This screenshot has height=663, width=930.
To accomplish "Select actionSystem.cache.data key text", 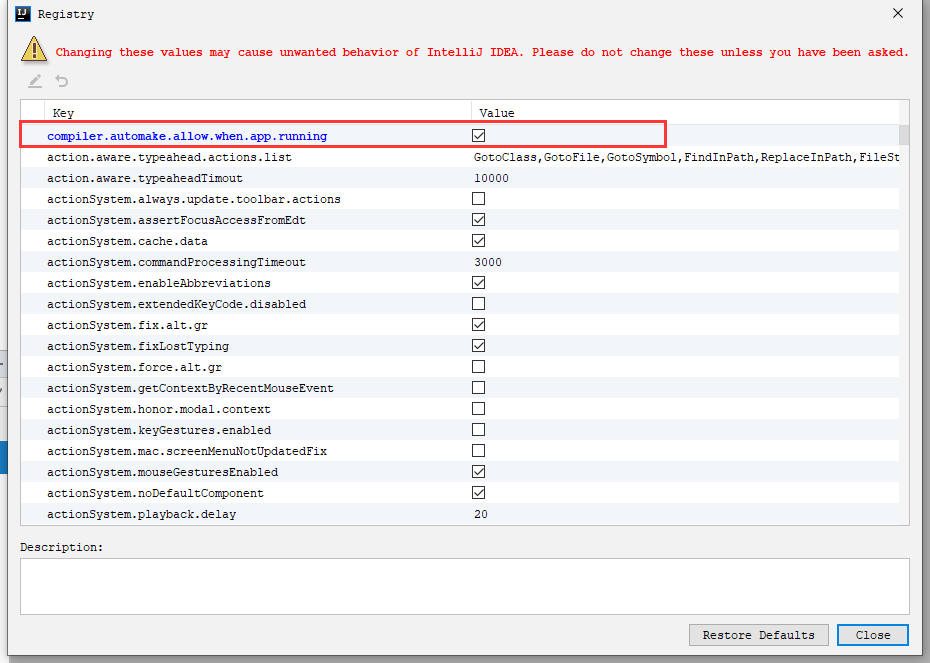I will (128, 241).
